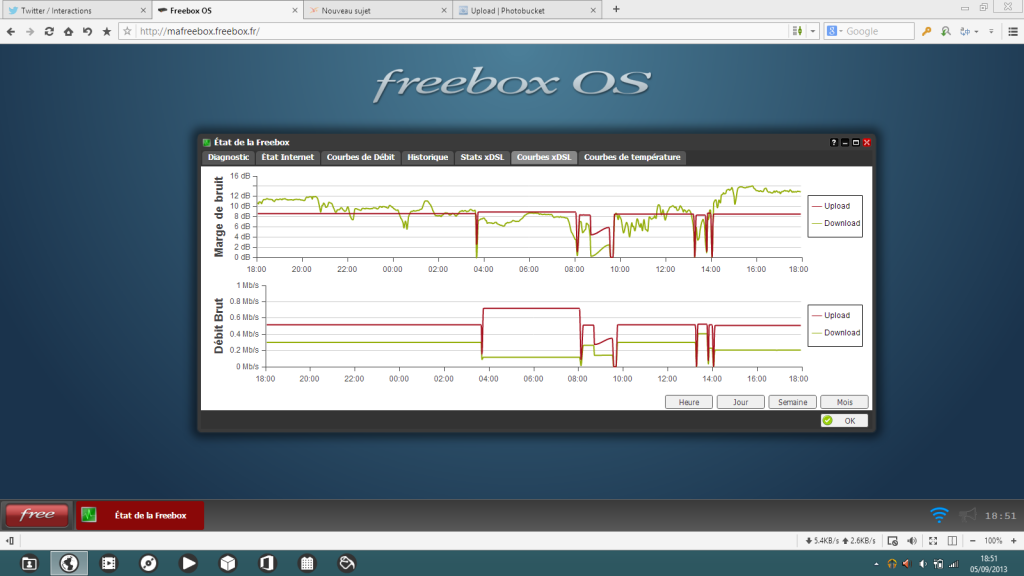Open the browser main menu icon
Image resolution: width=1024 pixels, height=576 pixels.
(x=1013, y=31)
